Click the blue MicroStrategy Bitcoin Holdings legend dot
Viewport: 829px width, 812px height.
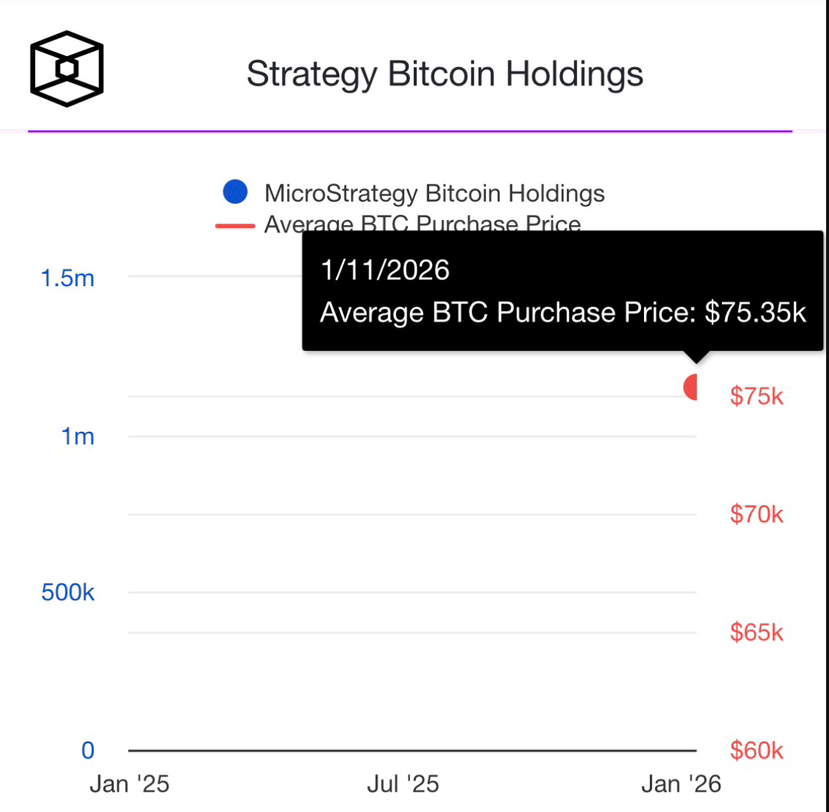coord(236,193)
